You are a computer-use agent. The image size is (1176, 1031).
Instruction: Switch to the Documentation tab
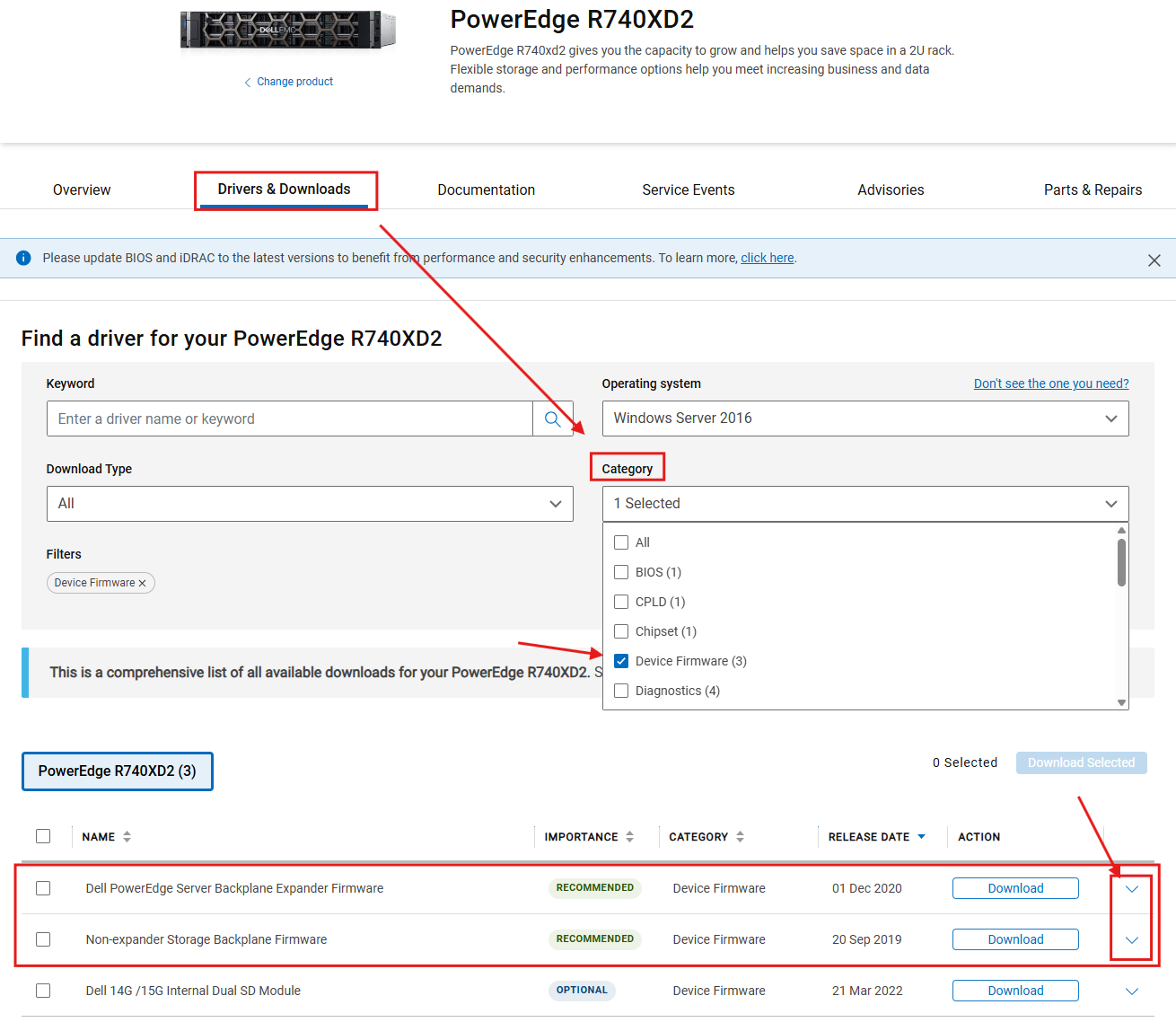[486, 189]
